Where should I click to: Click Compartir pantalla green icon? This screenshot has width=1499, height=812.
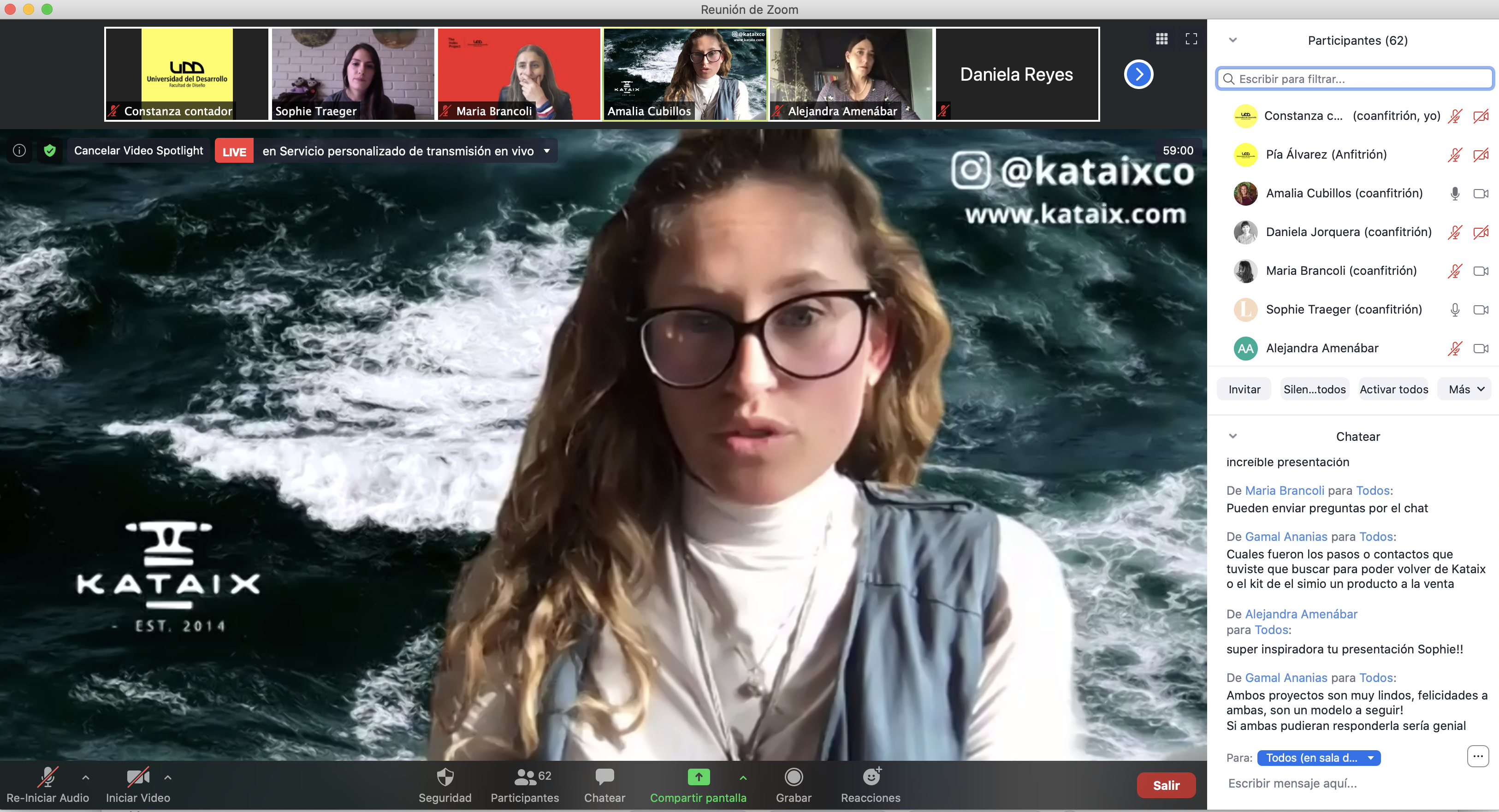tap(698, 777)
